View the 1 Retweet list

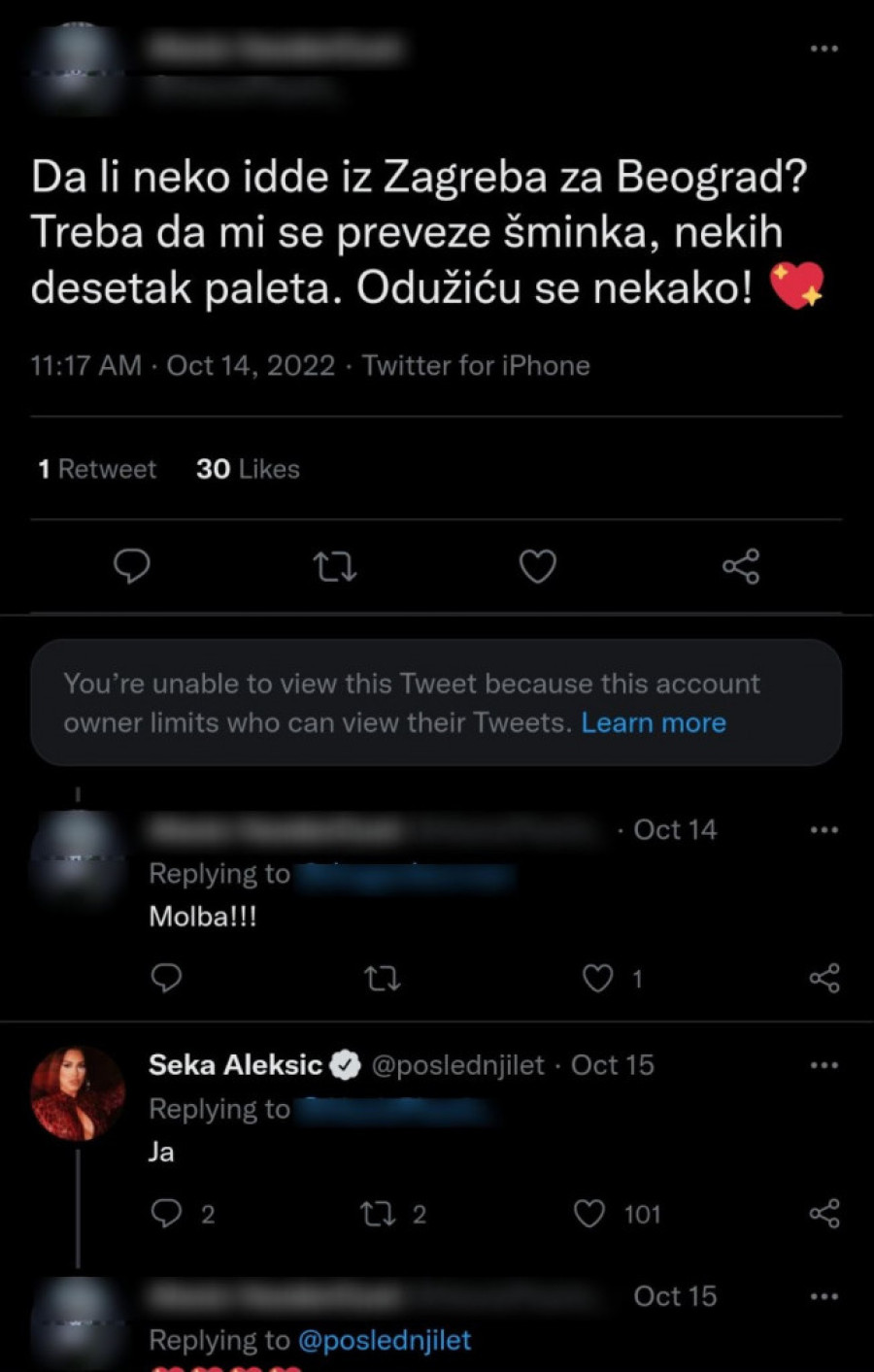click(x=97, y=469)
